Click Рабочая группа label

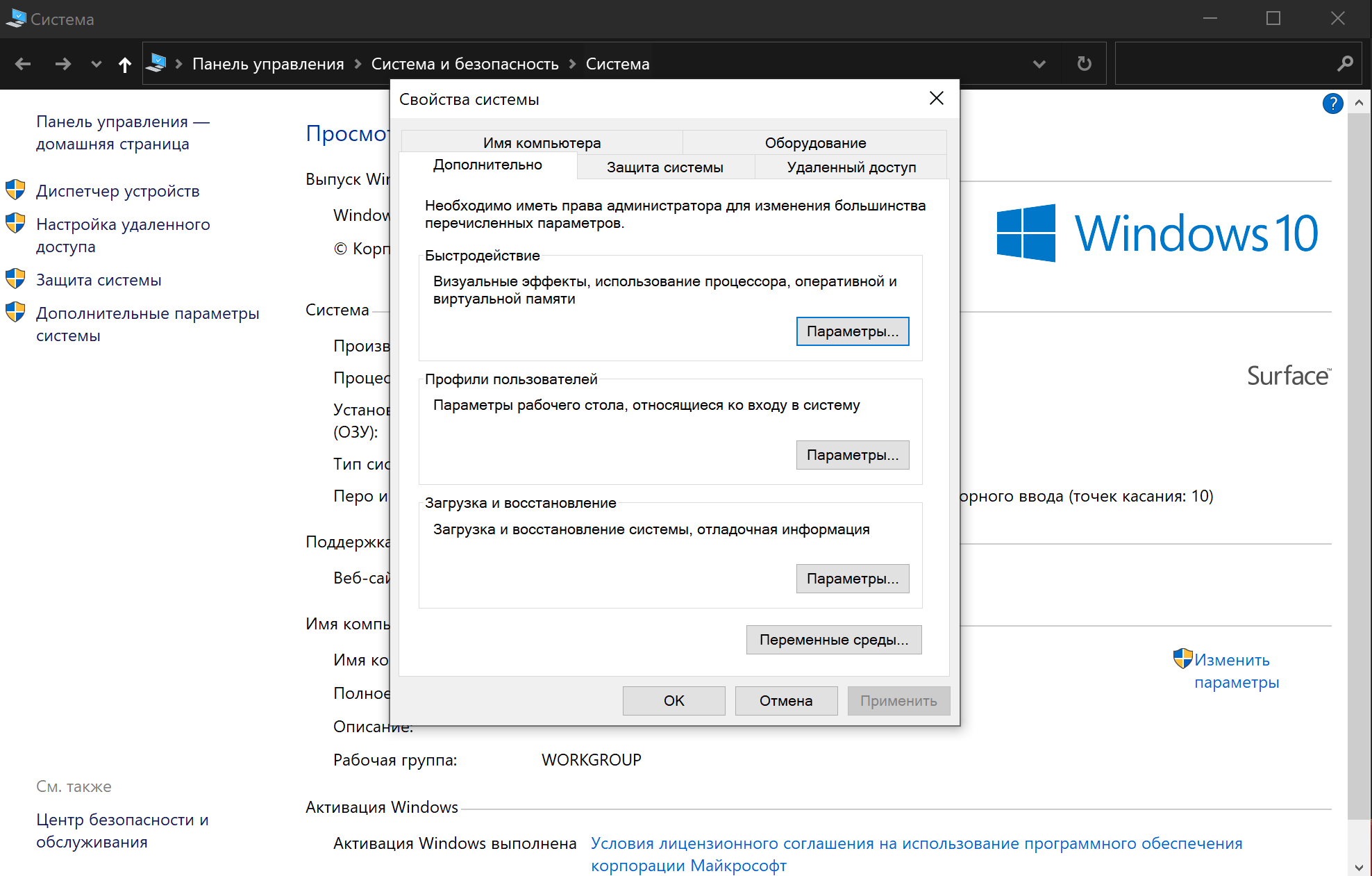(395, 760)
